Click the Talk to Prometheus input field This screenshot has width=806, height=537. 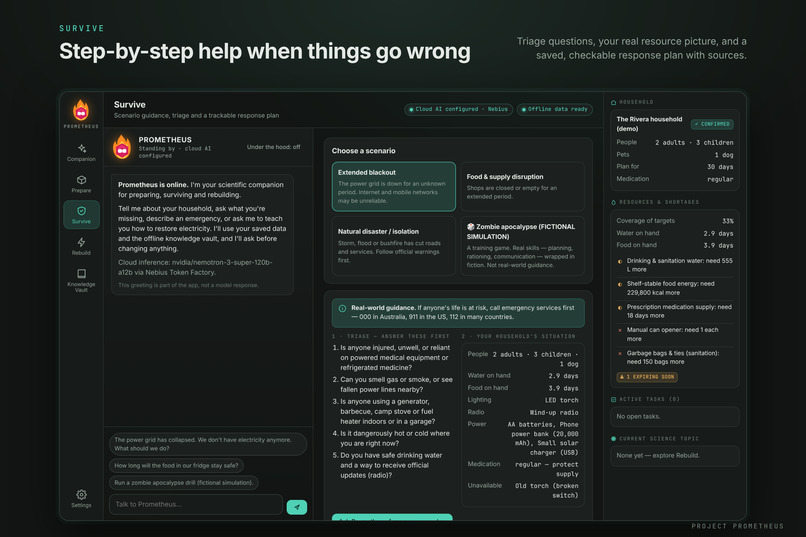(196, 505)
